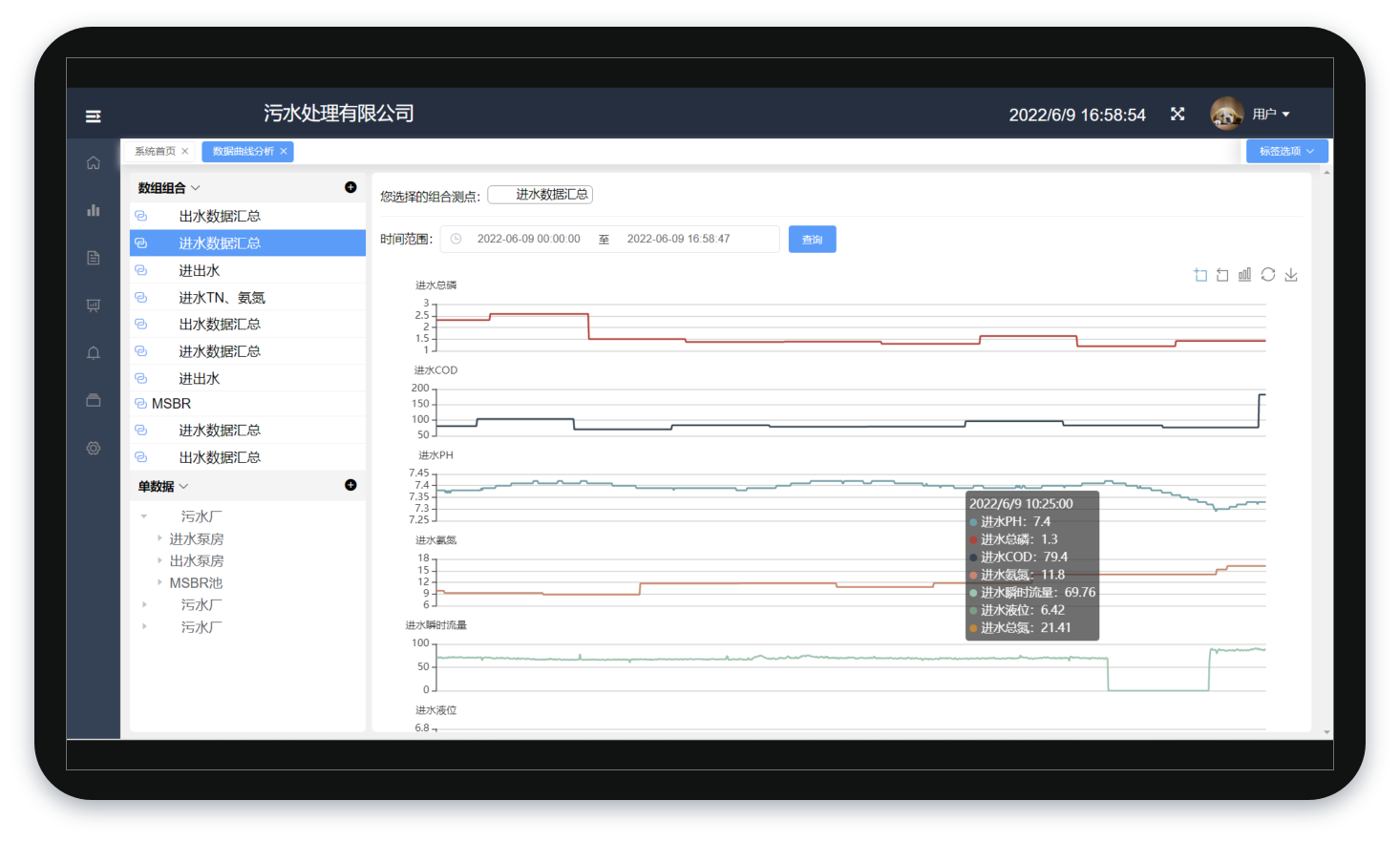Click the 查询 query button

813,240
